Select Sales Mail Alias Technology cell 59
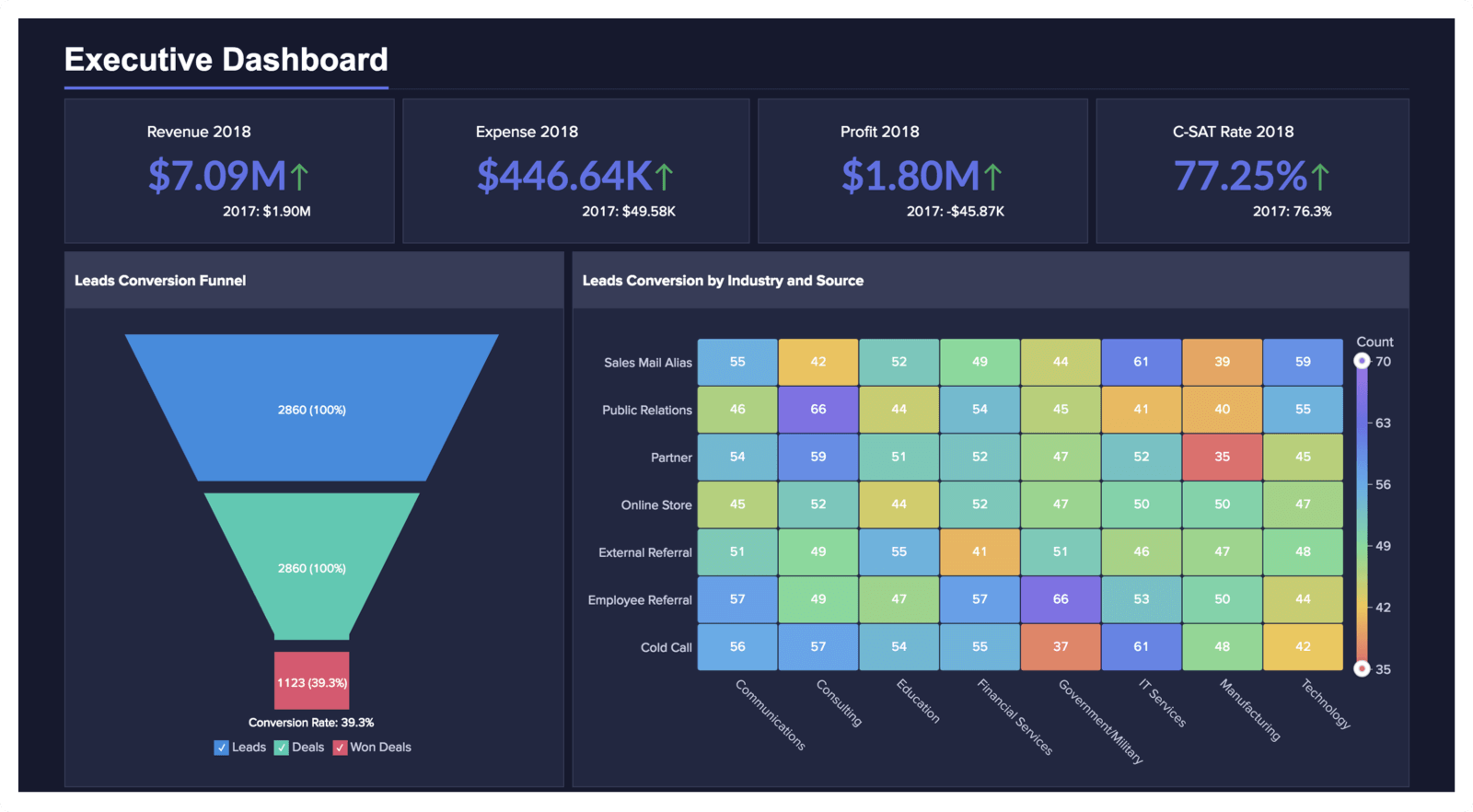Viewport: 1473px width, 812px height. coord(1303,362)
